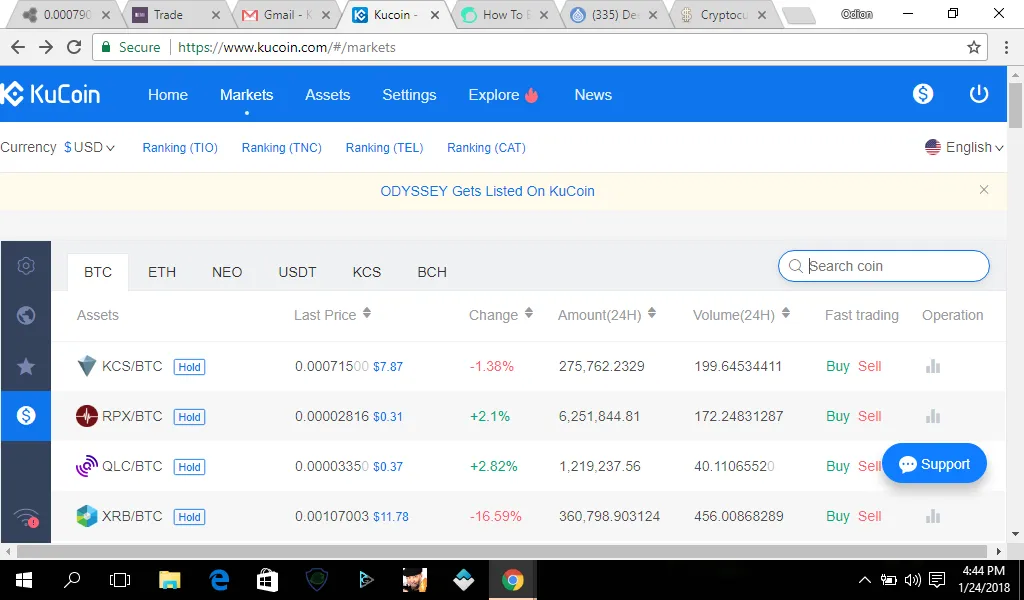Click the browser address bar URL
The height and width of the screenshot is (600, 1024).
(x=287, y=47)
